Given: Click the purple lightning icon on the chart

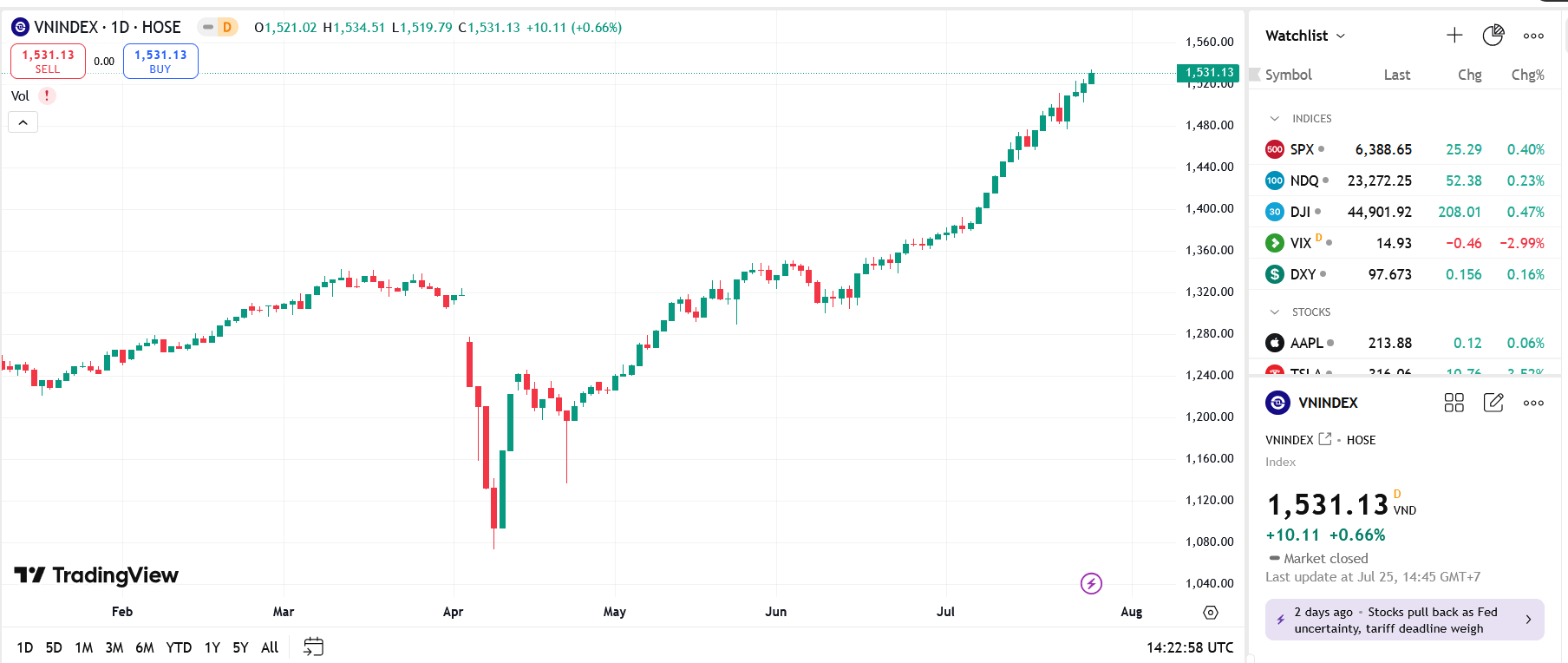Looking at the screenshot, I should [x=1091, y=584].
